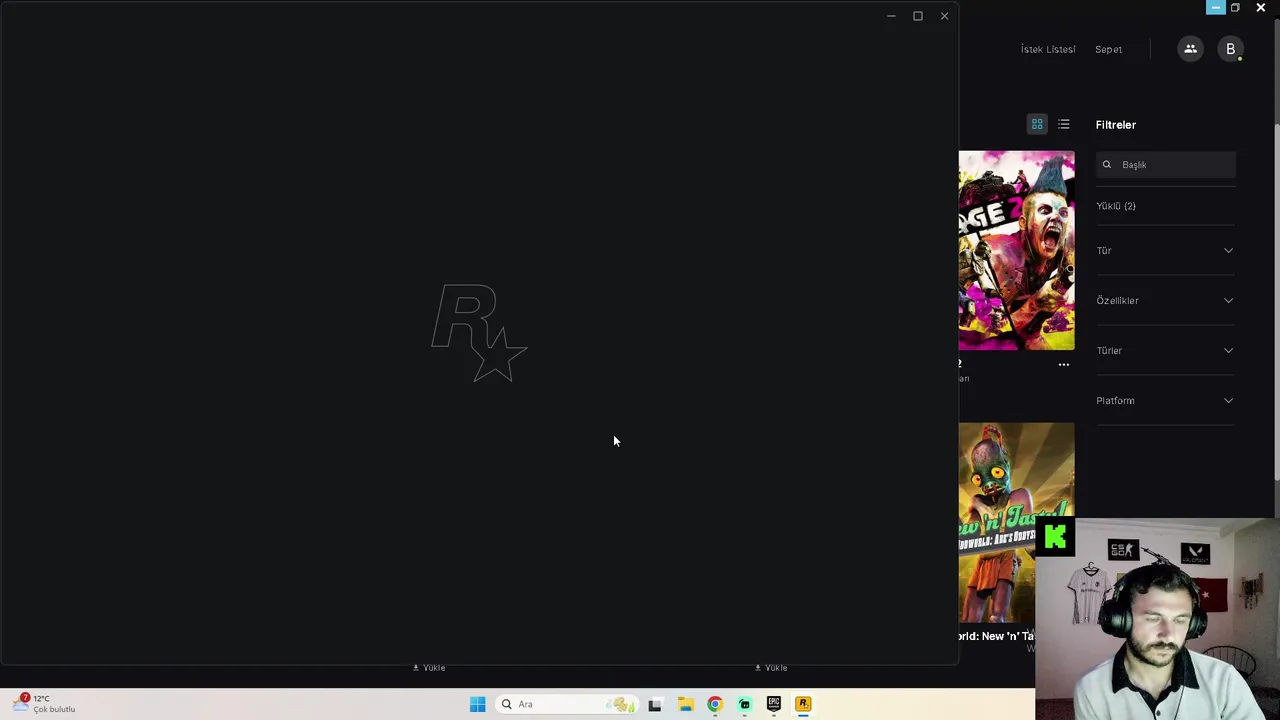Click the Windows taskbar Ara search box
The image size is (1280, 720).
(566, 704)
